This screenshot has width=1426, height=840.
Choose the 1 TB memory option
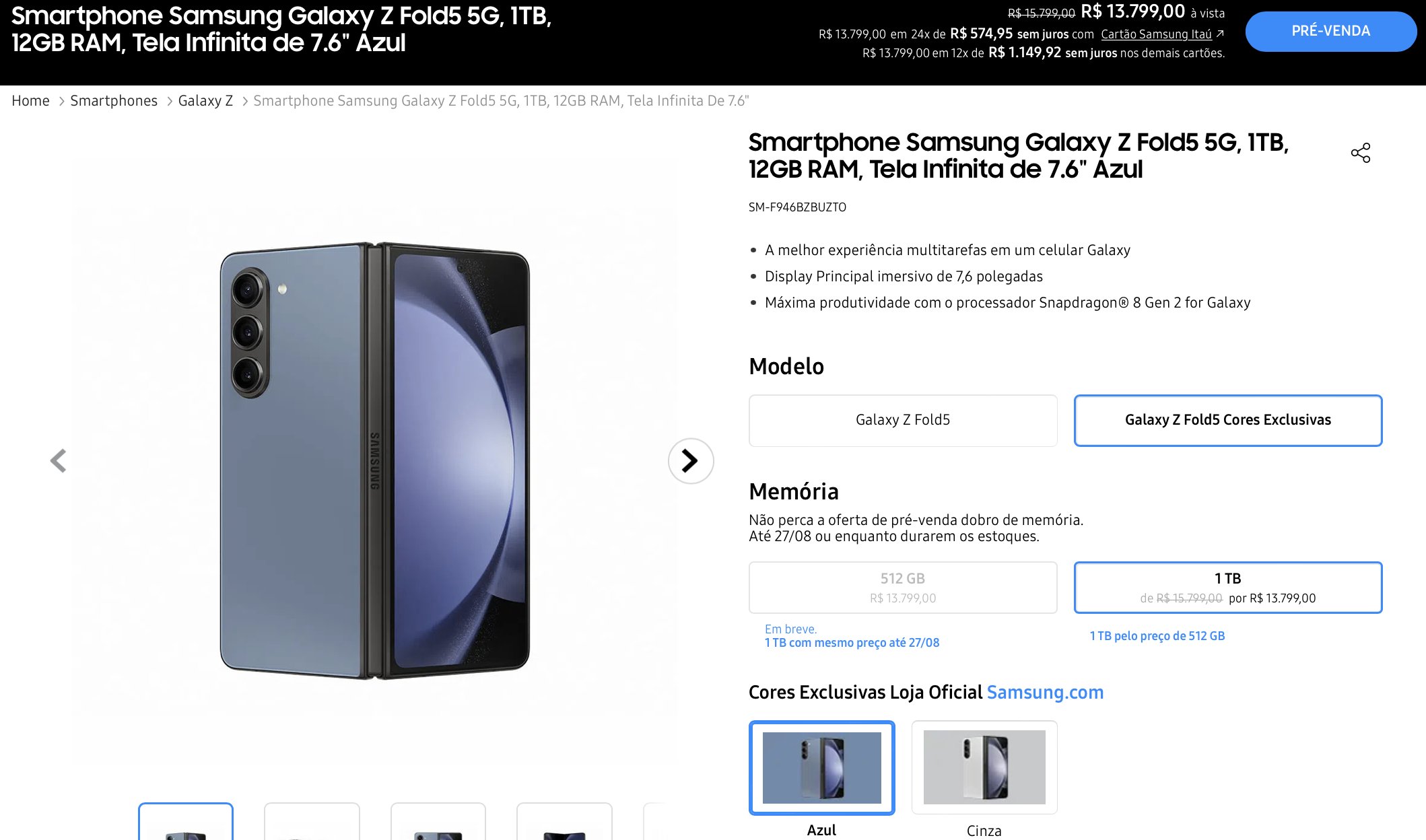click(1228, 588)
